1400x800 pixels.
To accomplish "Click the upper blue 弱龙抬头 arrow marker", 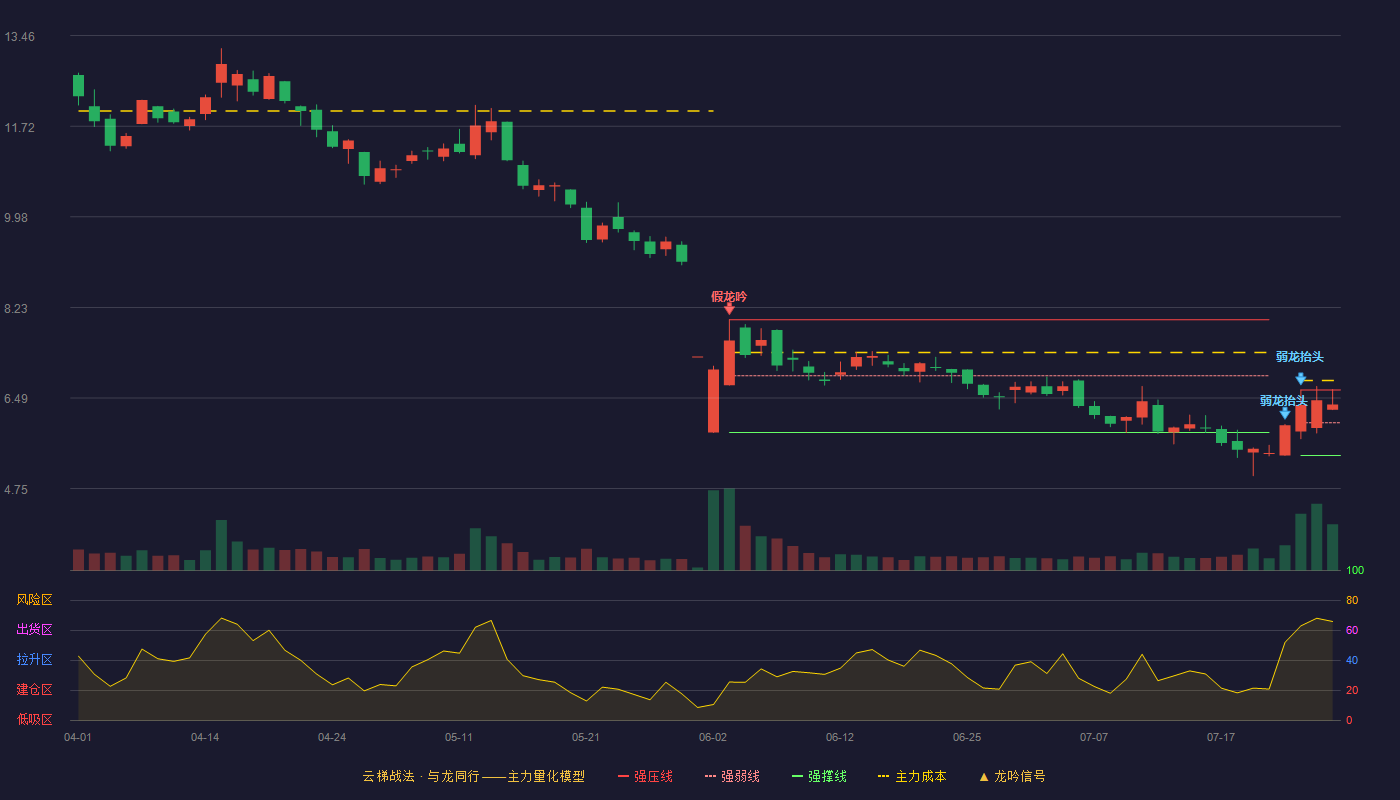I will 1300,379.
